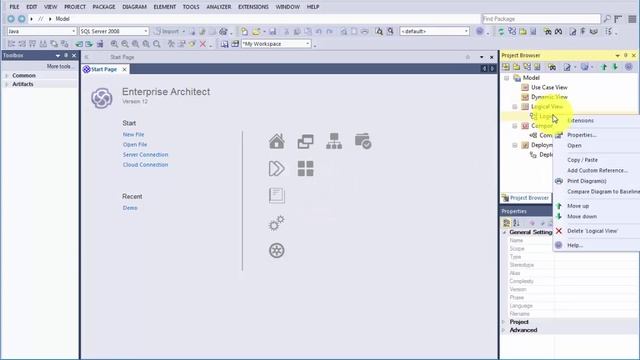
Task: Open the recent Demo project link
Action: (130, 208)
